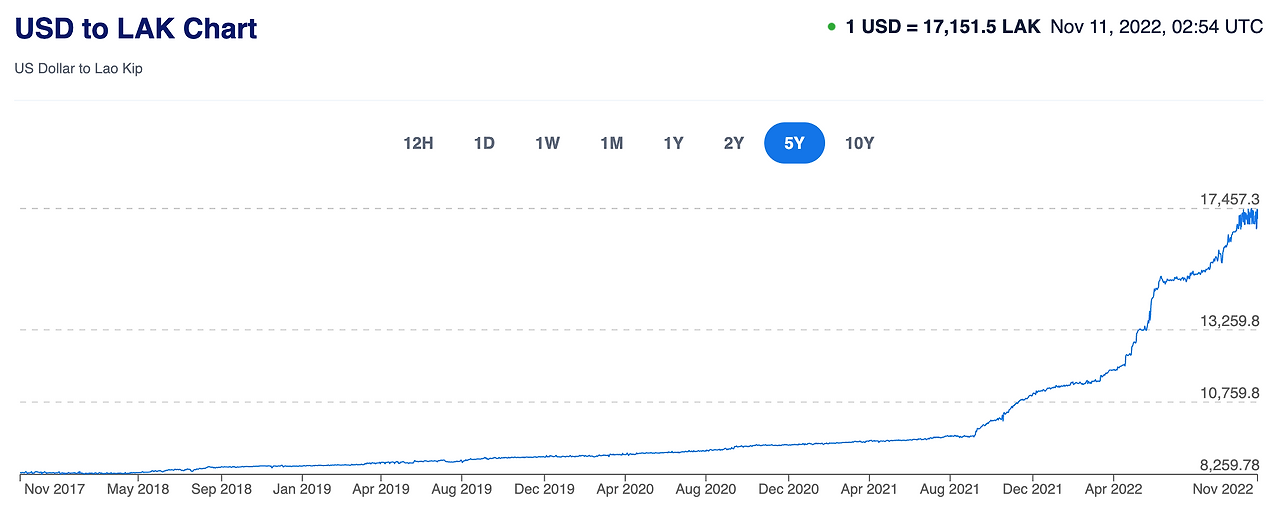Switch chart to 1D range
The height and width of the screenshot is (521, 1280).
(x=484, y=143)
